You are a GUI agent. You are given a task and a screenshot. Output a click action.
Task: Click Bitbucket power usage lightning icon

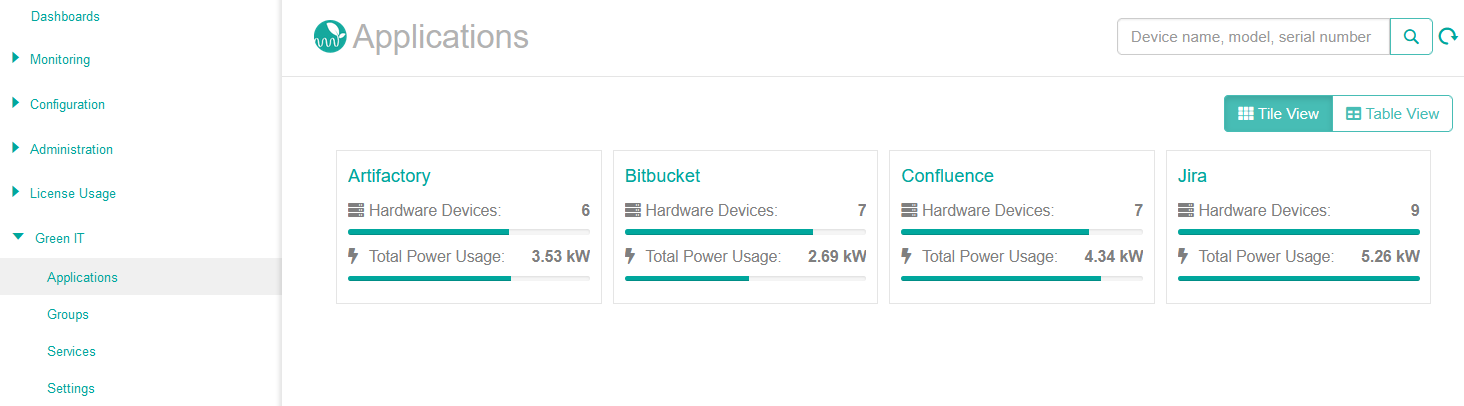click(x=630, y=257)
